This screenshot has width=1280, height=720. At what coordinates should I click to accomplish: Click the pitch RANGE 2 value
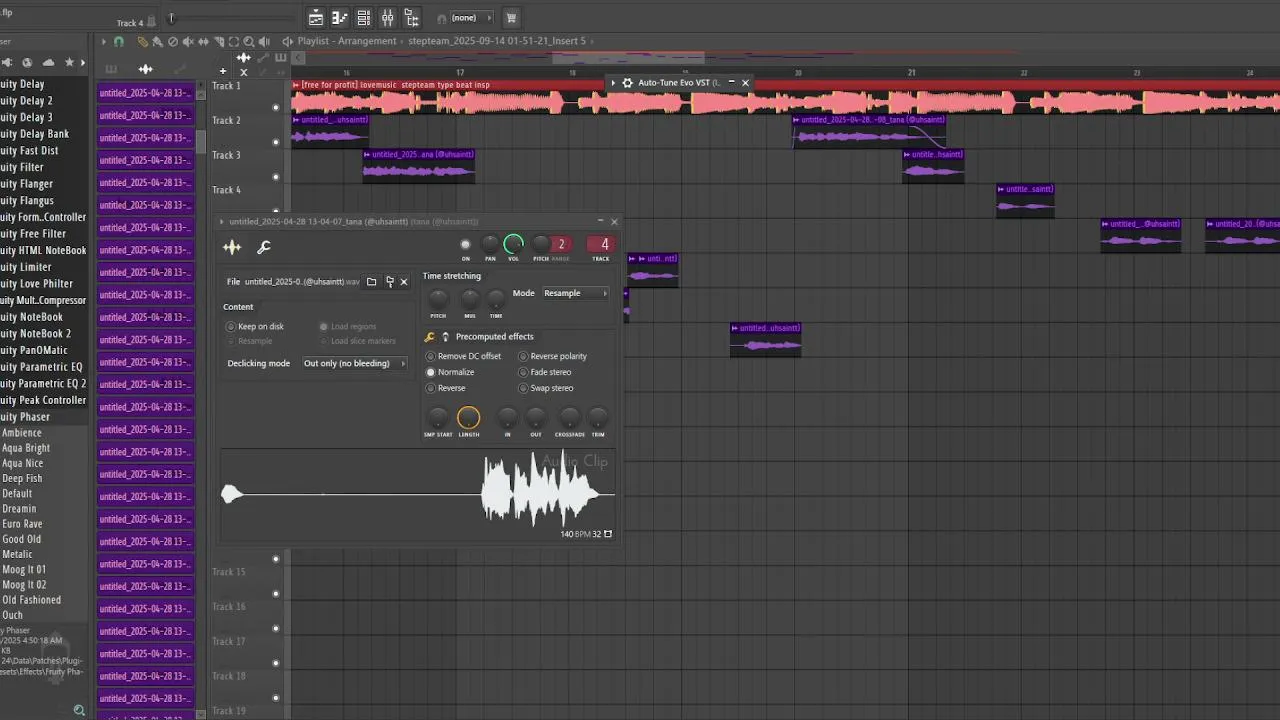click(x=561, y=244)
